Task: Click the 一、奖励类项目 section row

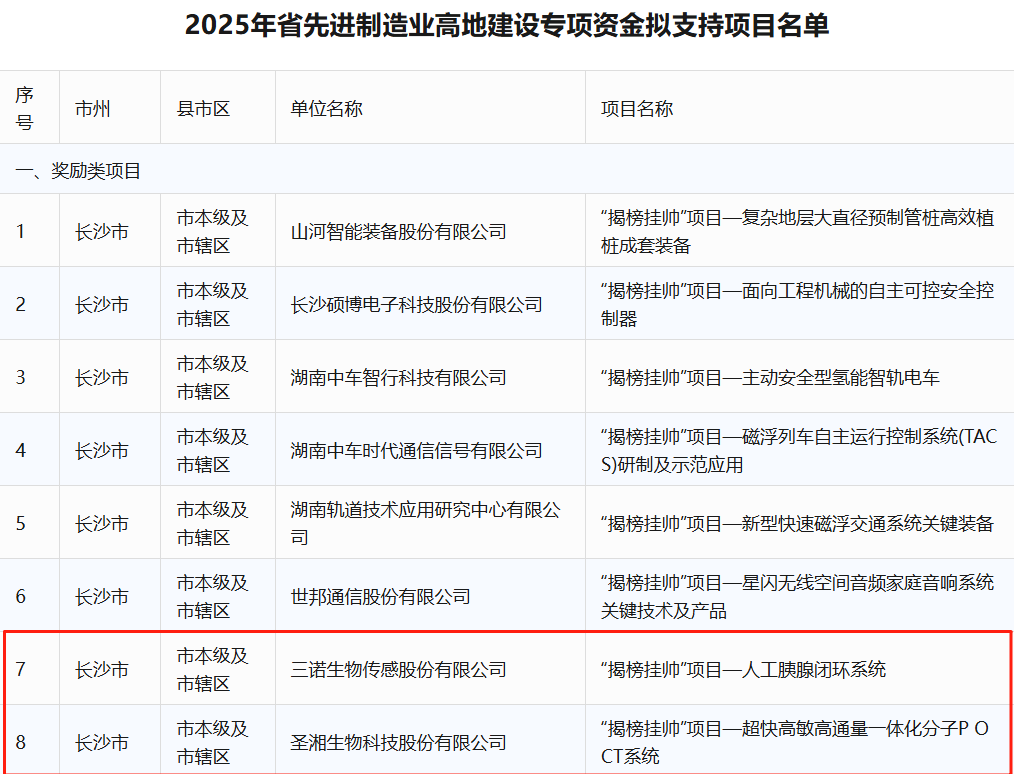Action: (507, 171)
